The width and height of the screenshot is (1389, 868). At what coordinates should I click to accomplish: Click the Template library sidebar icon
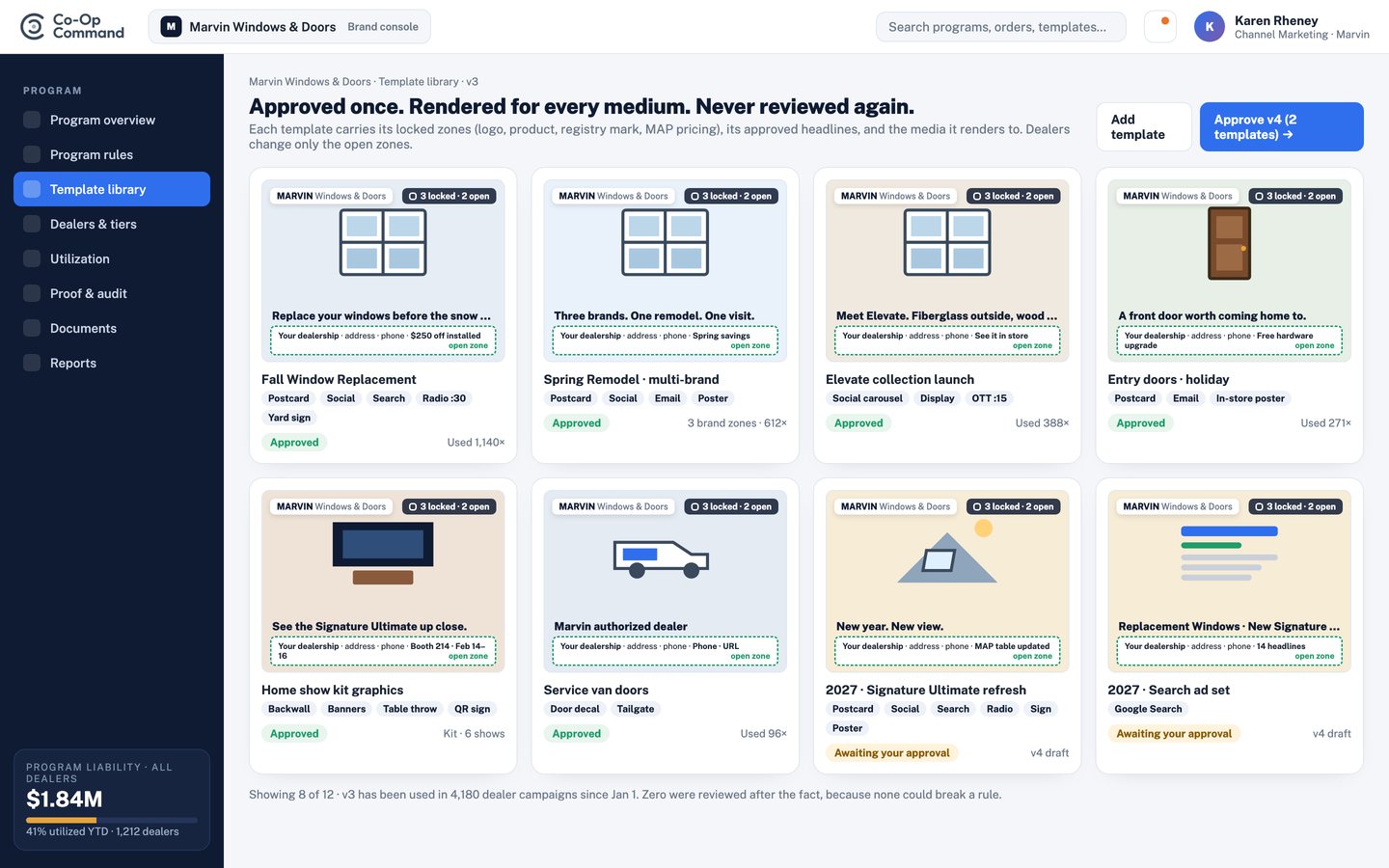tap(32, 189)
